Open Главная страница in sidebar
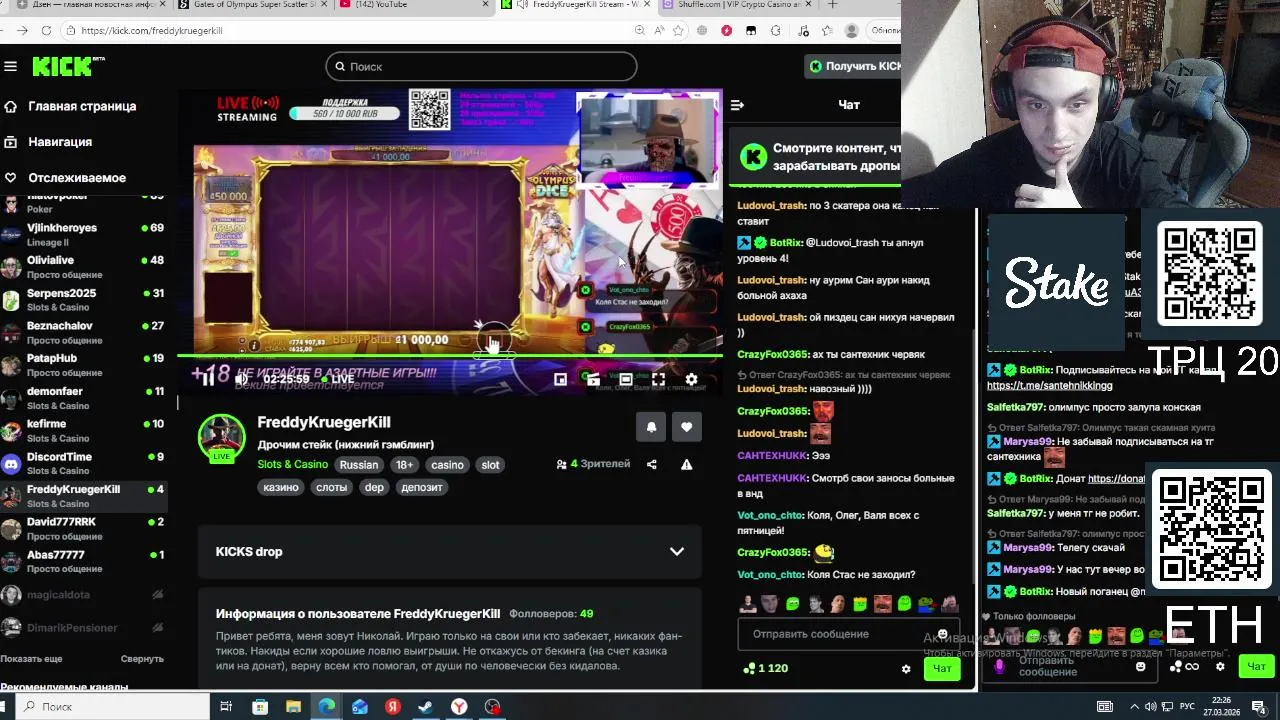Image resolution: width=1280 pixels, height=720 pixels. [82, 106]
